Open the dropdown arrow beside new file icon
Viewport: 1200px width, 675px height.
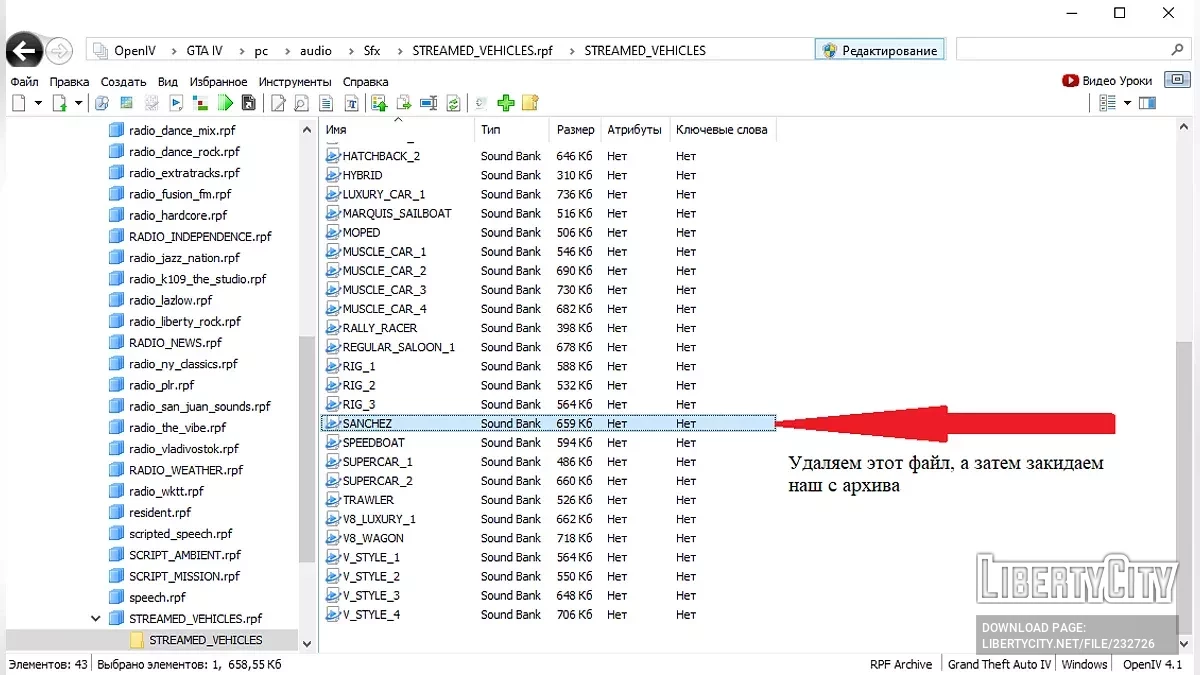pyautogui.click(x=38, y=103)
